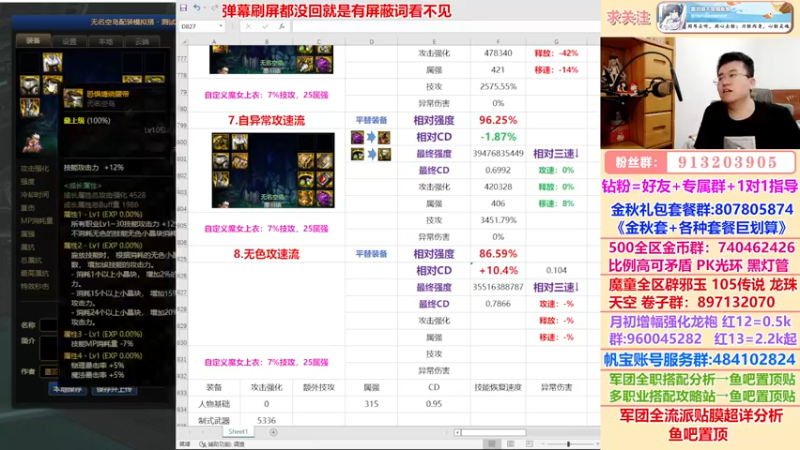Click the Page Layout view icon

click(x=511, y=444)
